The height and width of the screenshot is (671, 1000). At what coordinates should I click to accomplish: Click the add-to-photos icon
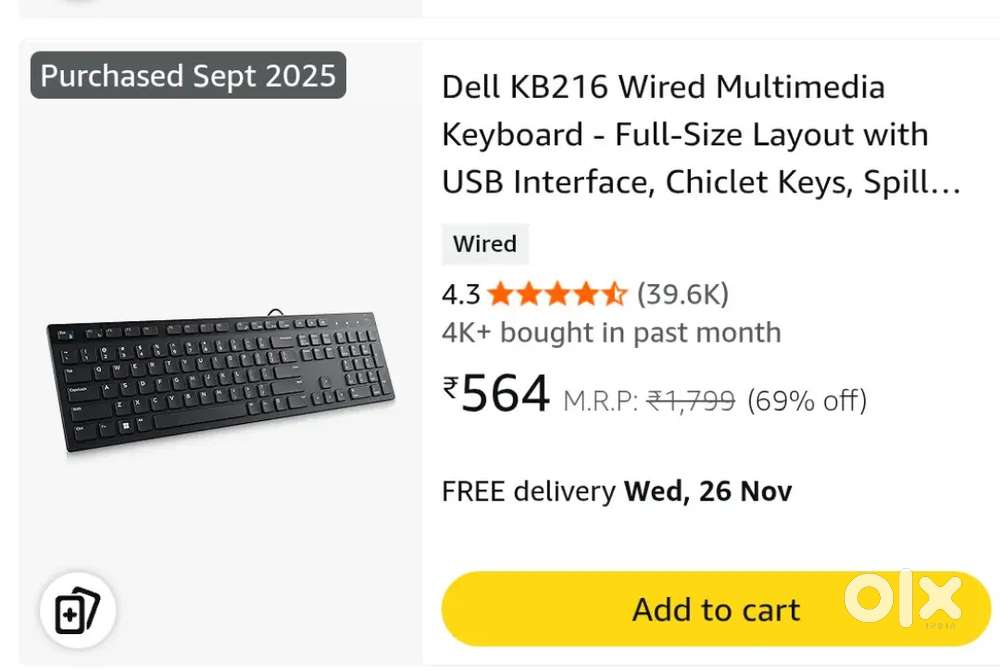[x=78, y=610]
